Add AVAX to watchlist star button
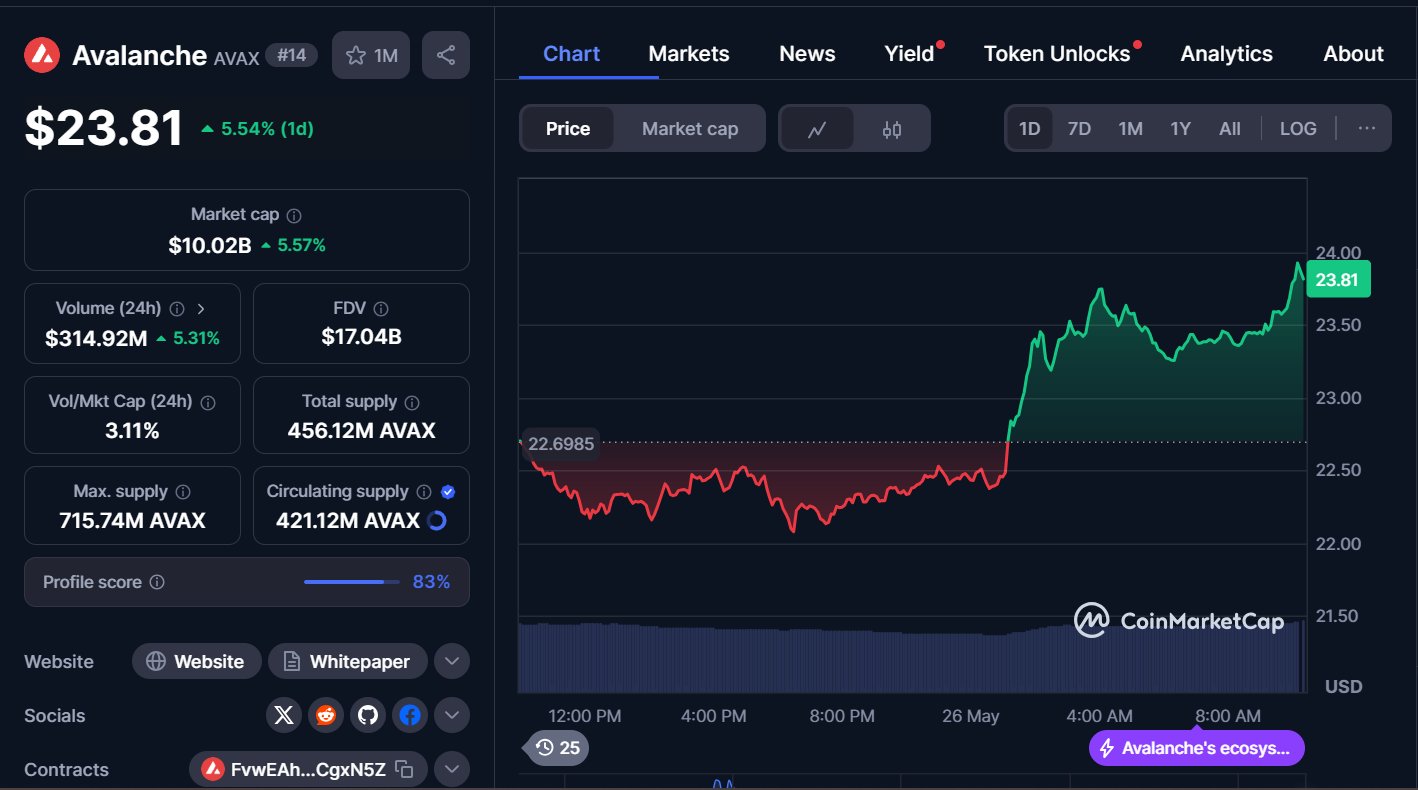Screen dimensions: 1418x790 tap(371, 55)
